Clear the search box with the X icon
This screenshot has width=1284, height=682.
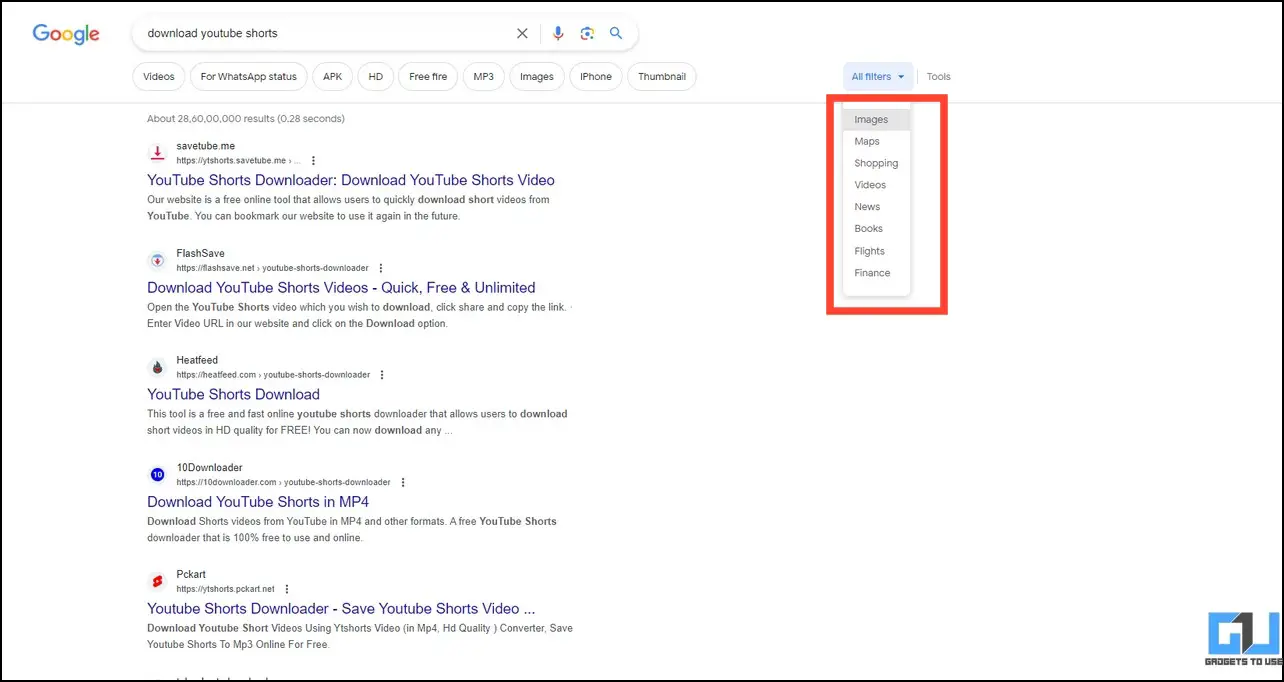[522, 33]
